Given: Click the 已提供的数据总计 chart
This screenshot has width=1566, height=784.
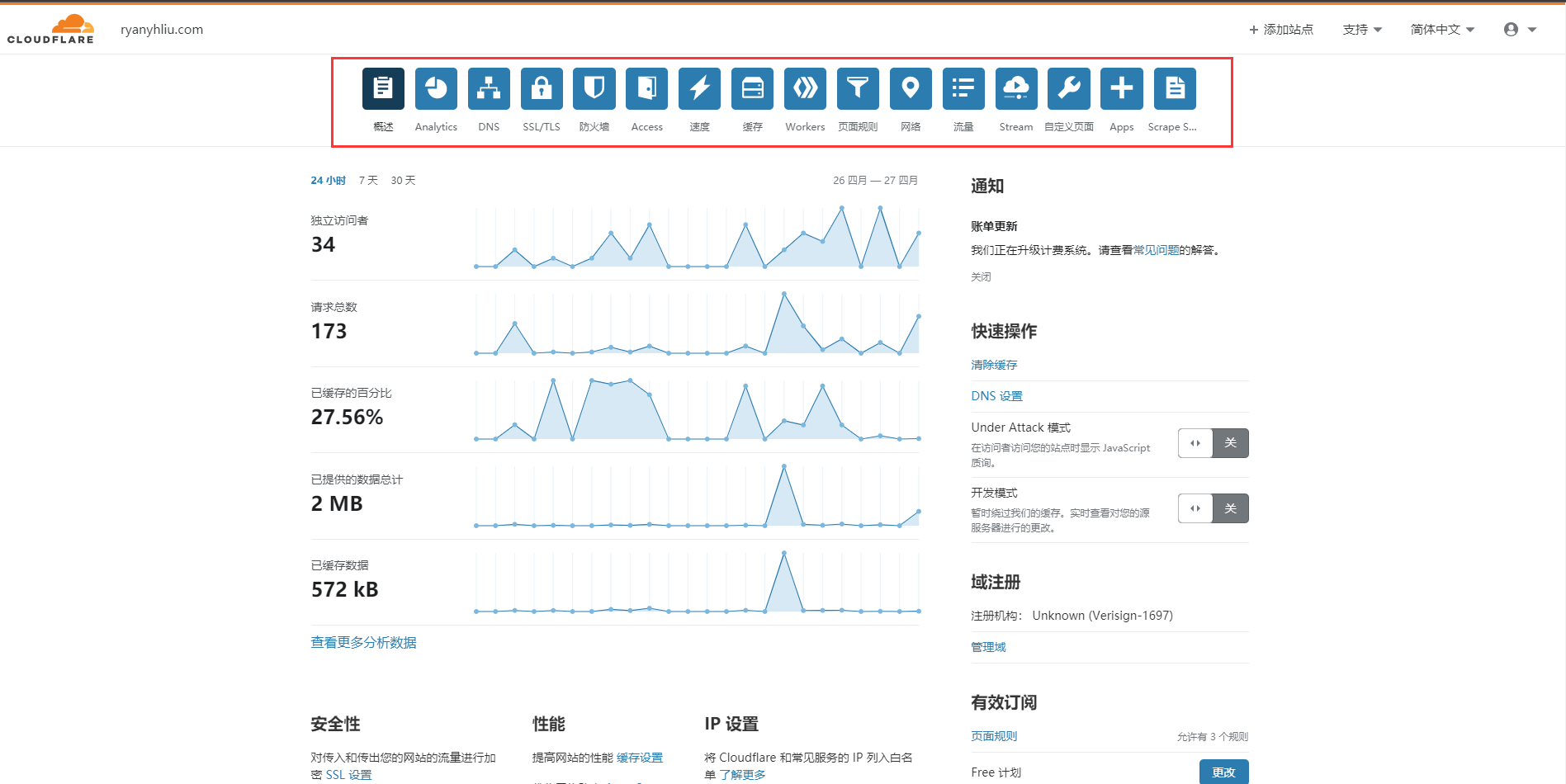Looking at the screenshot, I should click(697, 496).
